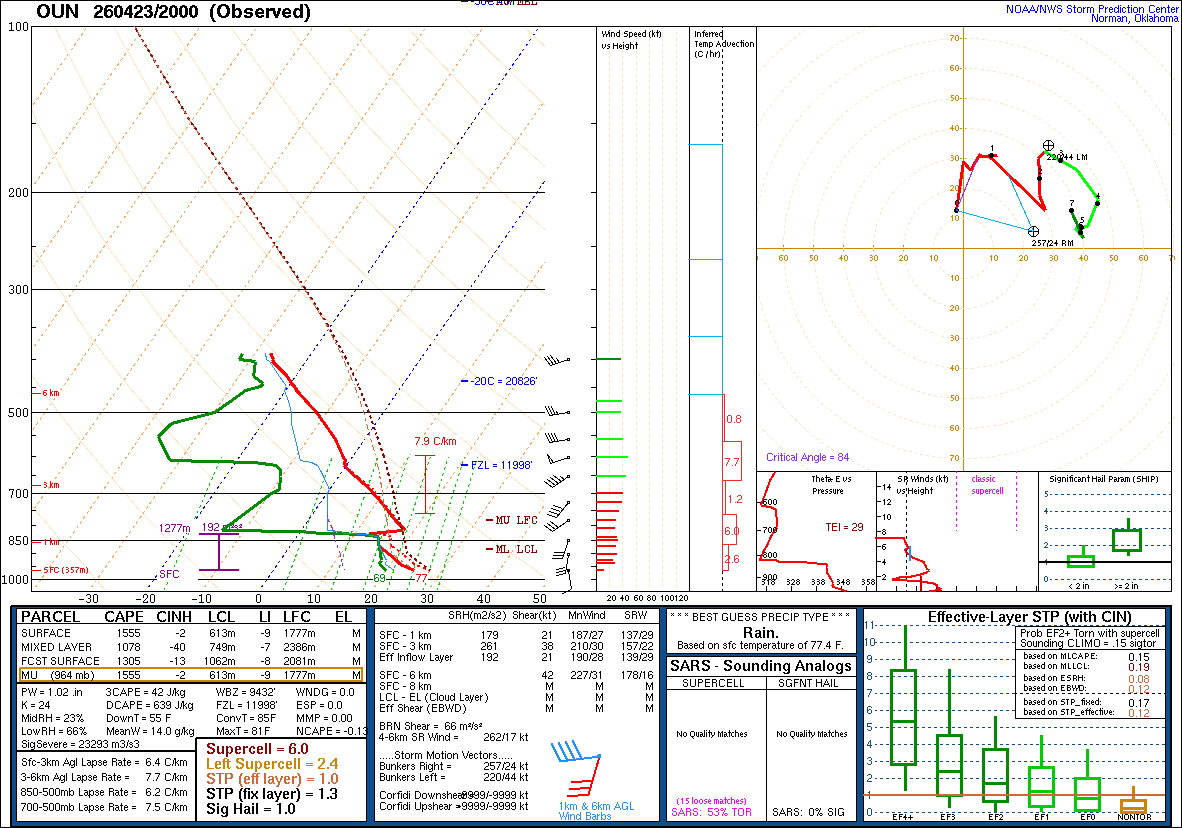Click 'SARS: 0% SIG' result

(x=808, y=812)
